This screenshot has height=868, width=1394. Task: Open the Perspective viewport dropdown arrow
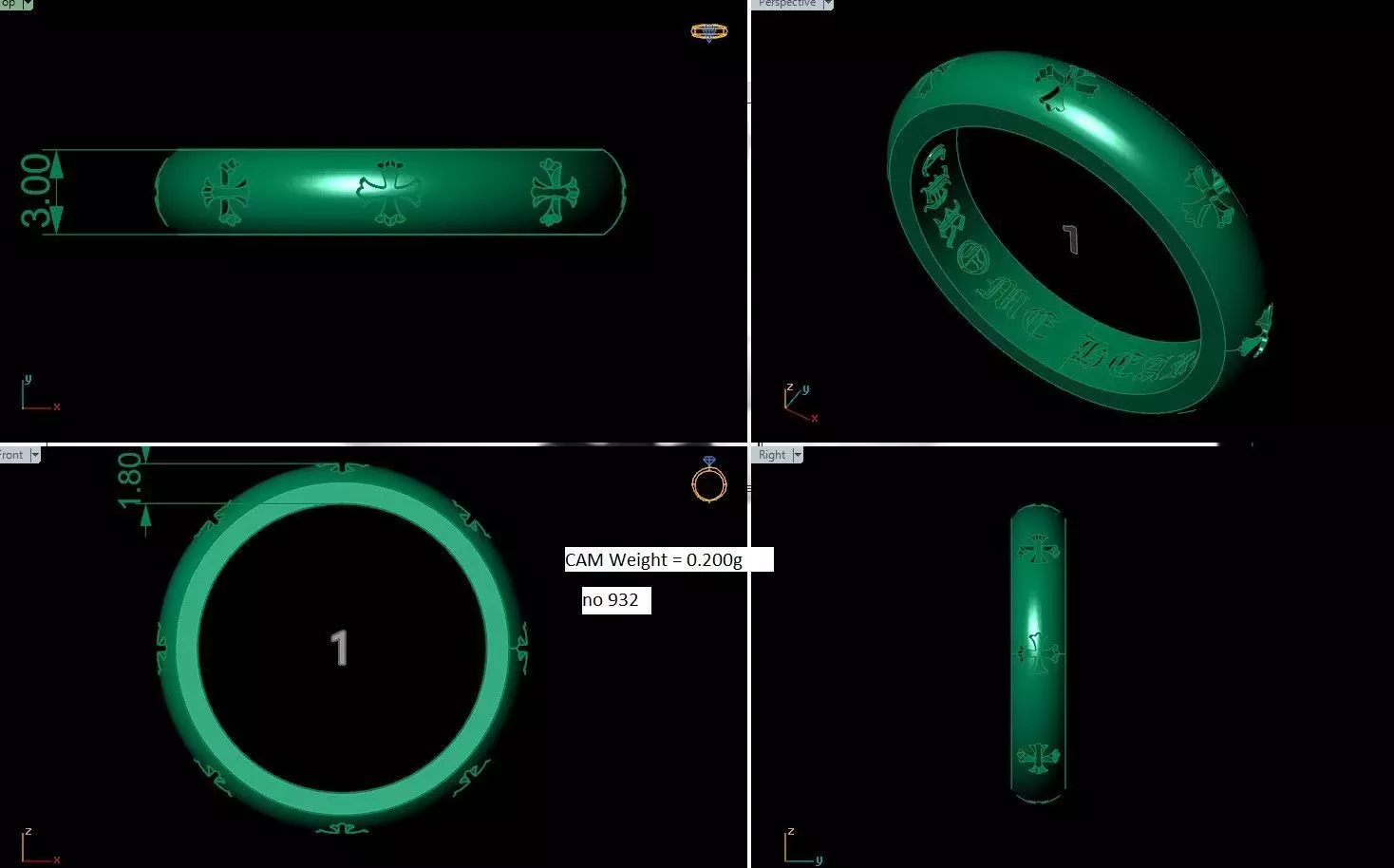827,4
